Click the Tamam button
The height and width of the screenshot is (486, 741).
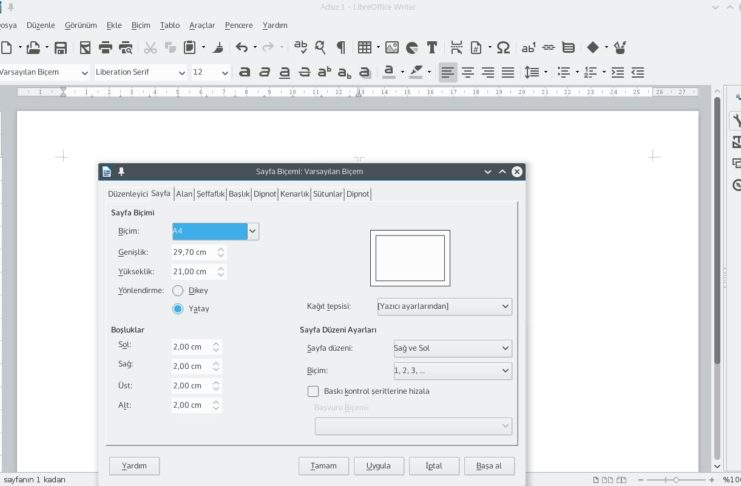click(x=324, y=466)
